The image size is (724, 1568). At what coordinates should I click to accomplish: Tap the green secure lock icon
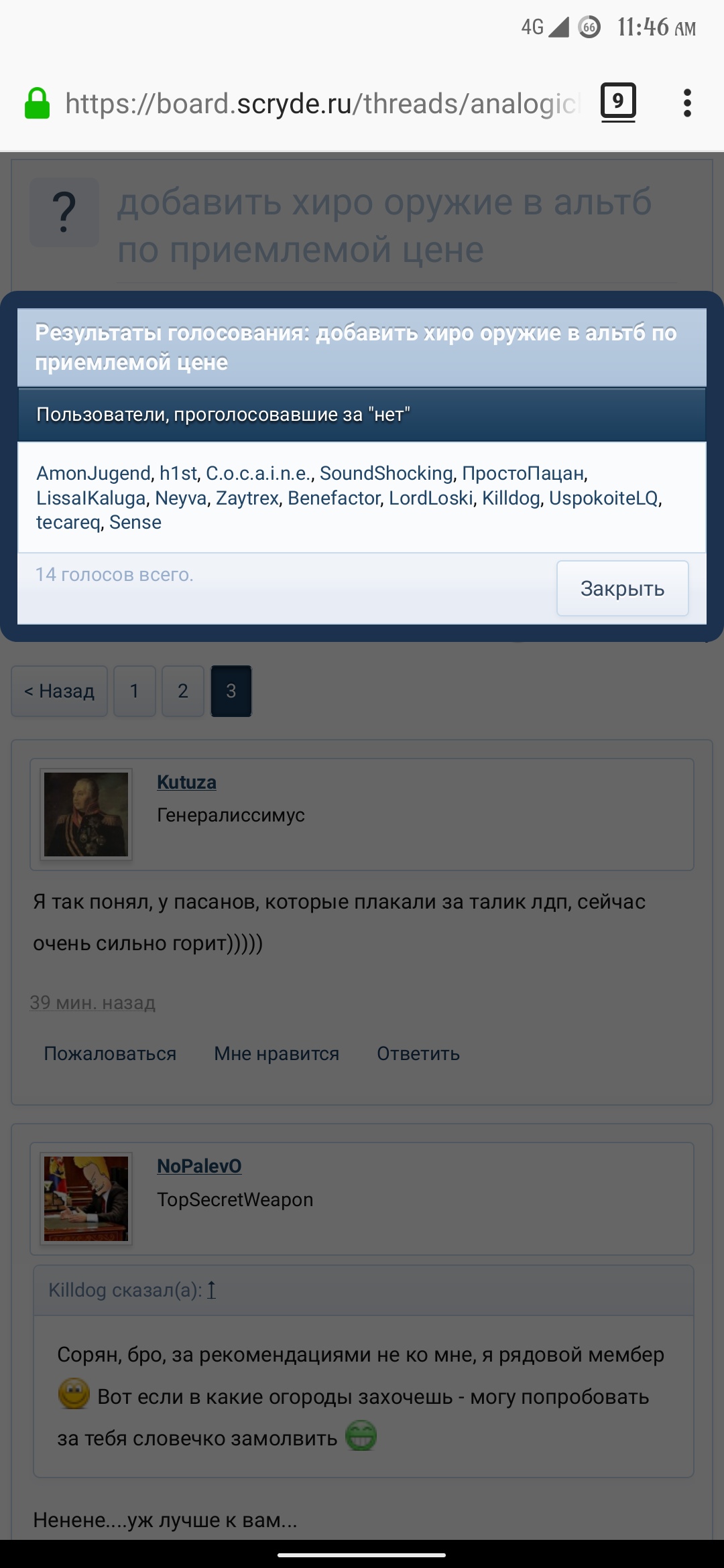(37, 104)
